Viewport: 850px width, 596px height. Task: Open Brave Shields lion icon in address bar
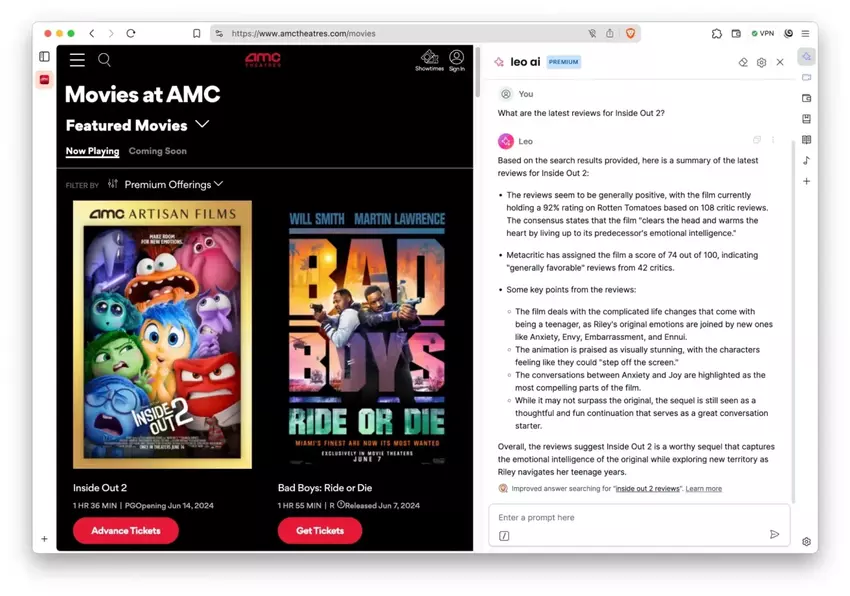[631, 33]
